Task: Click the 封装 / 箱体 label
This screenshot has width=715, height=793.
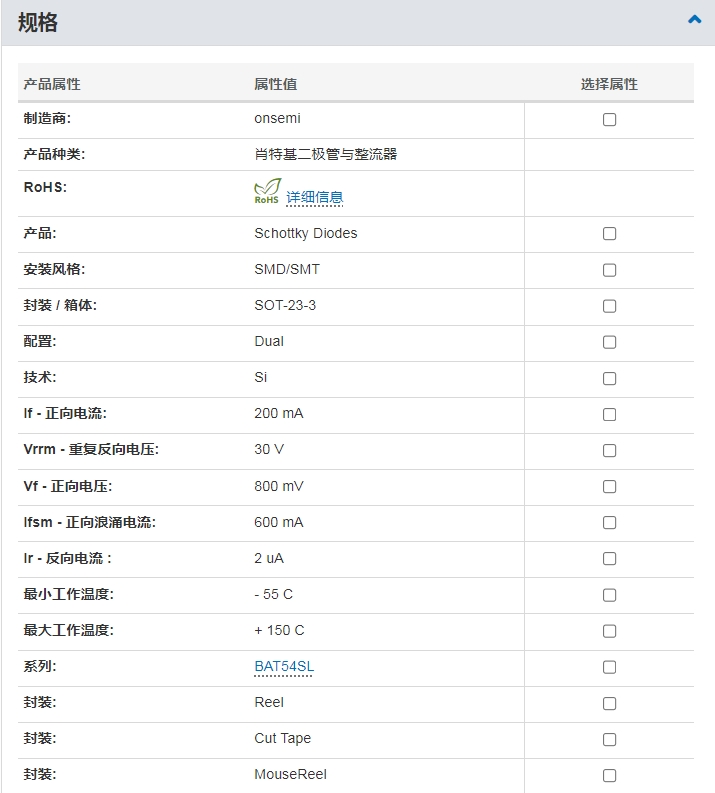Action: click(60, 305)
